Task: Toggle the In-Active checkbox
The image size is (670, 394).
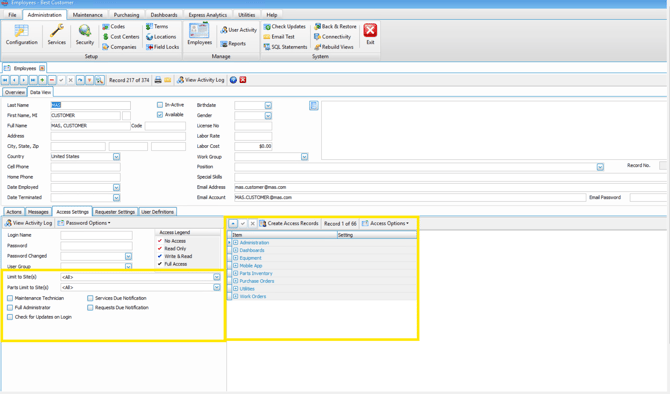Action: click(160, 105)
